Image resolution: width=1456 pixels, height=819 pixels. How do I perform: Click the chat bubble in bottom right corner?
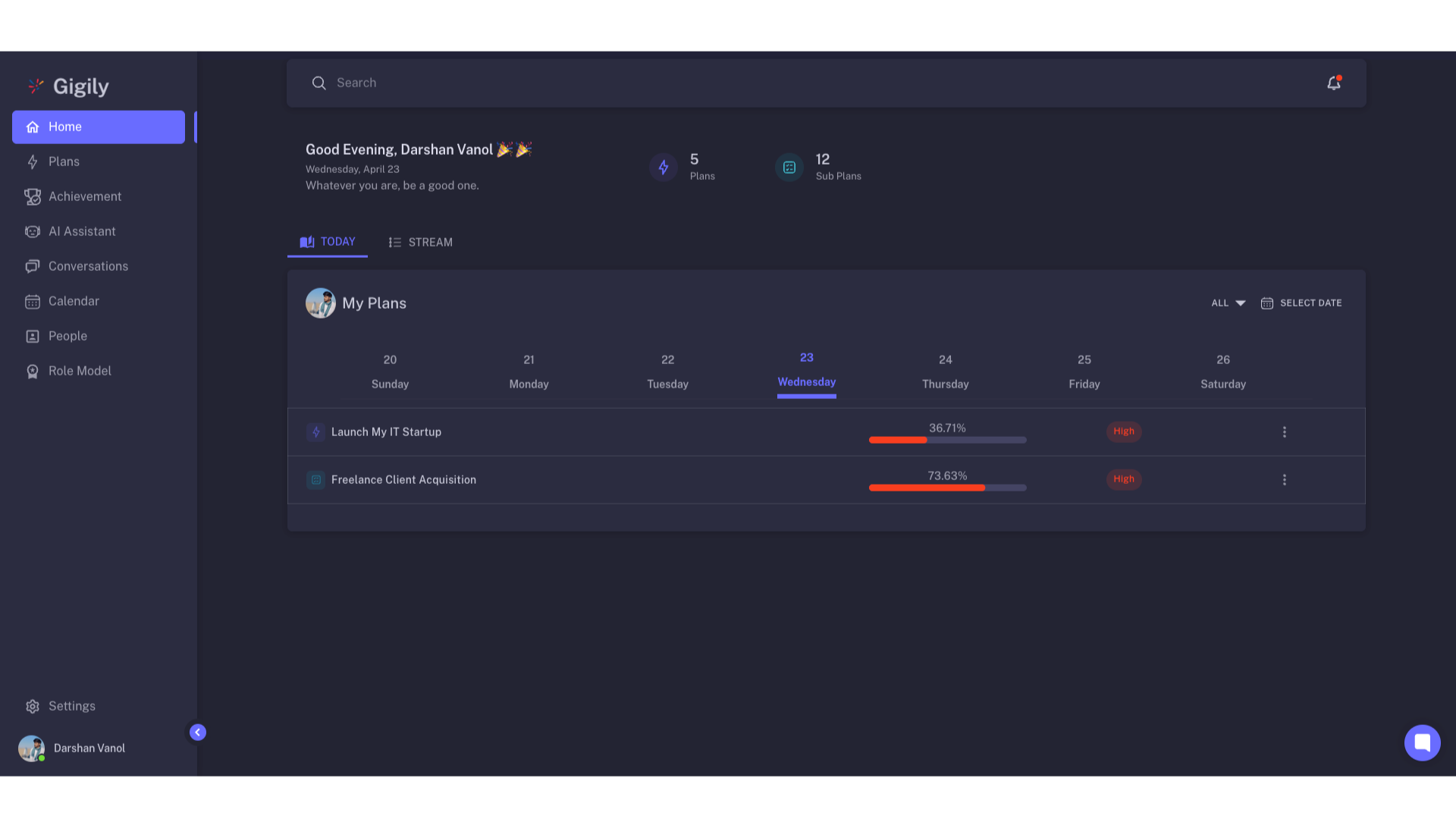pyautogui.click(x=1422, y=743)
